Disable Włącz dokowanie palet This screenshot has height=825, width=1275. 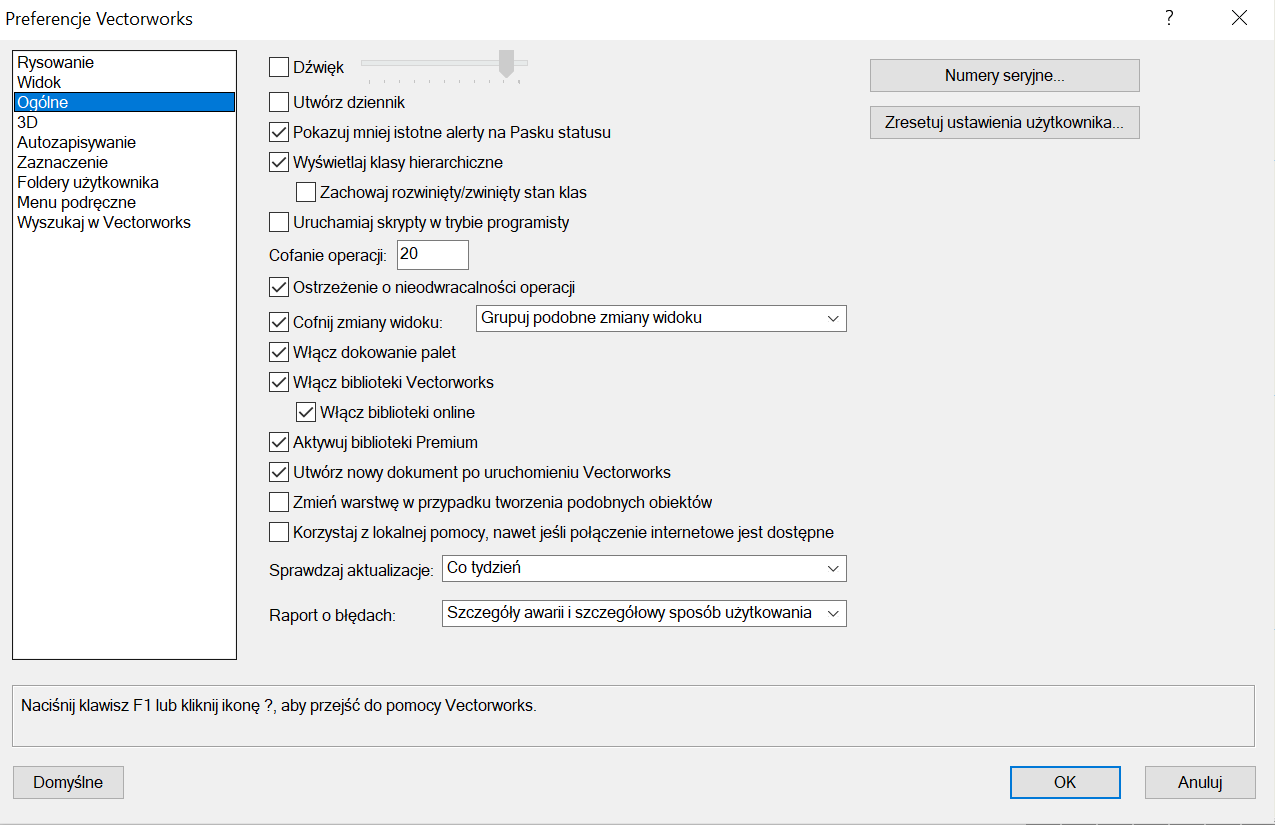[279, 351]
